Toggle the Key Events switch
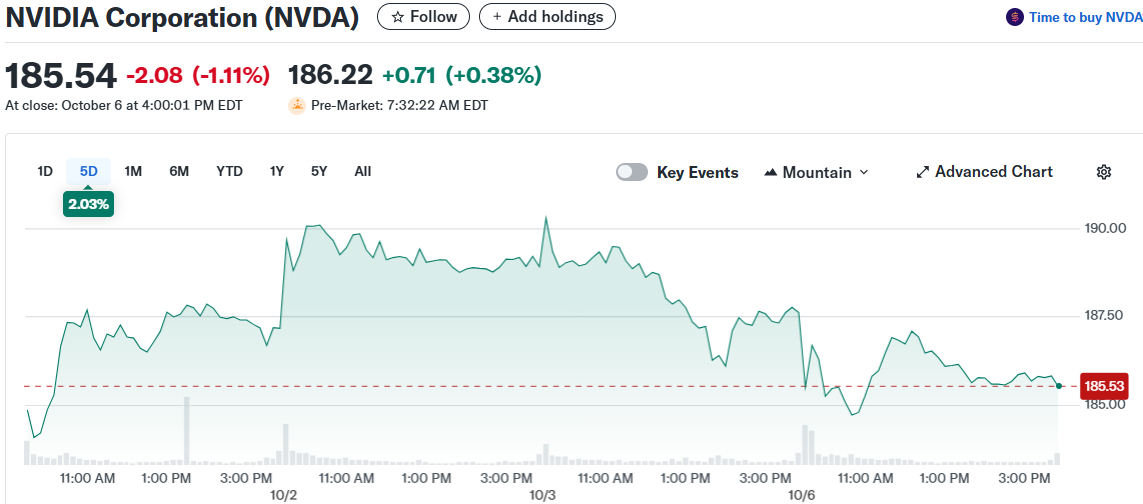 click(632, 172)
